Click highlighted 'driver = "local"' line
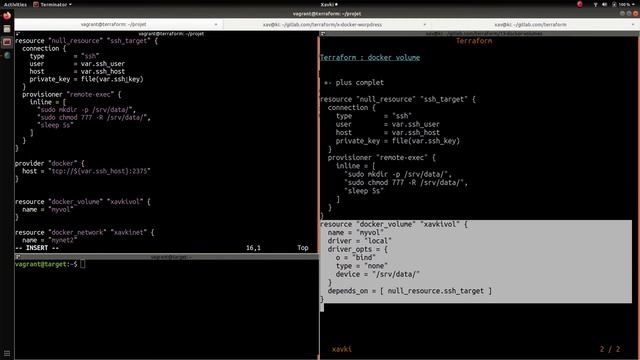Screen dimensions: 640x360 coord(360,241)
